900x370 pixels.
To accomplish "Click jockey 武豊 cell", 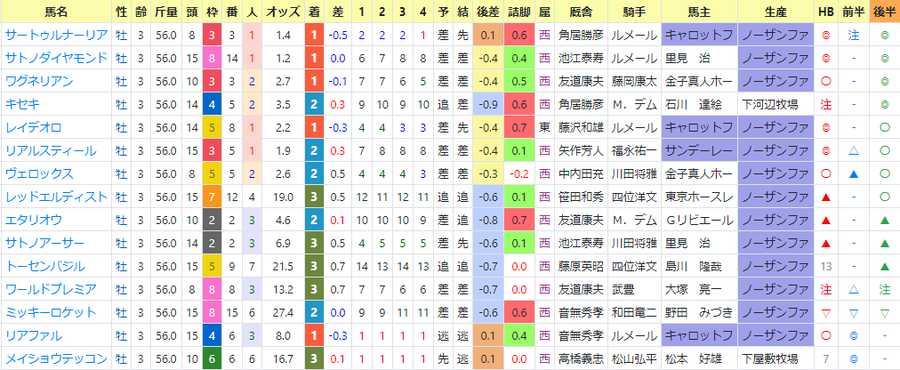I will 634,290.
